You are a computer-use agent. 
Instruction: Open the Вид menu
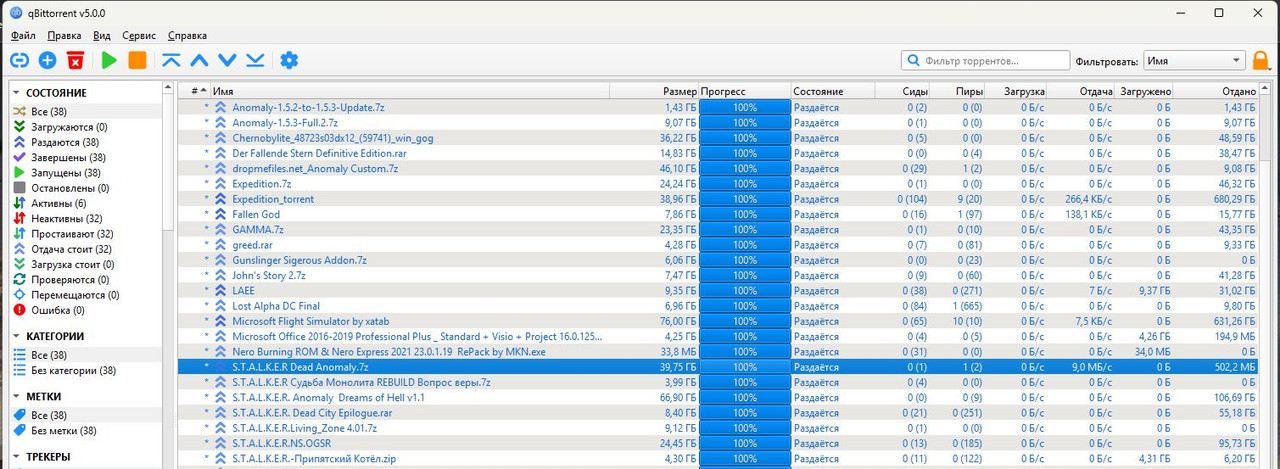click(x=102, y=36)
